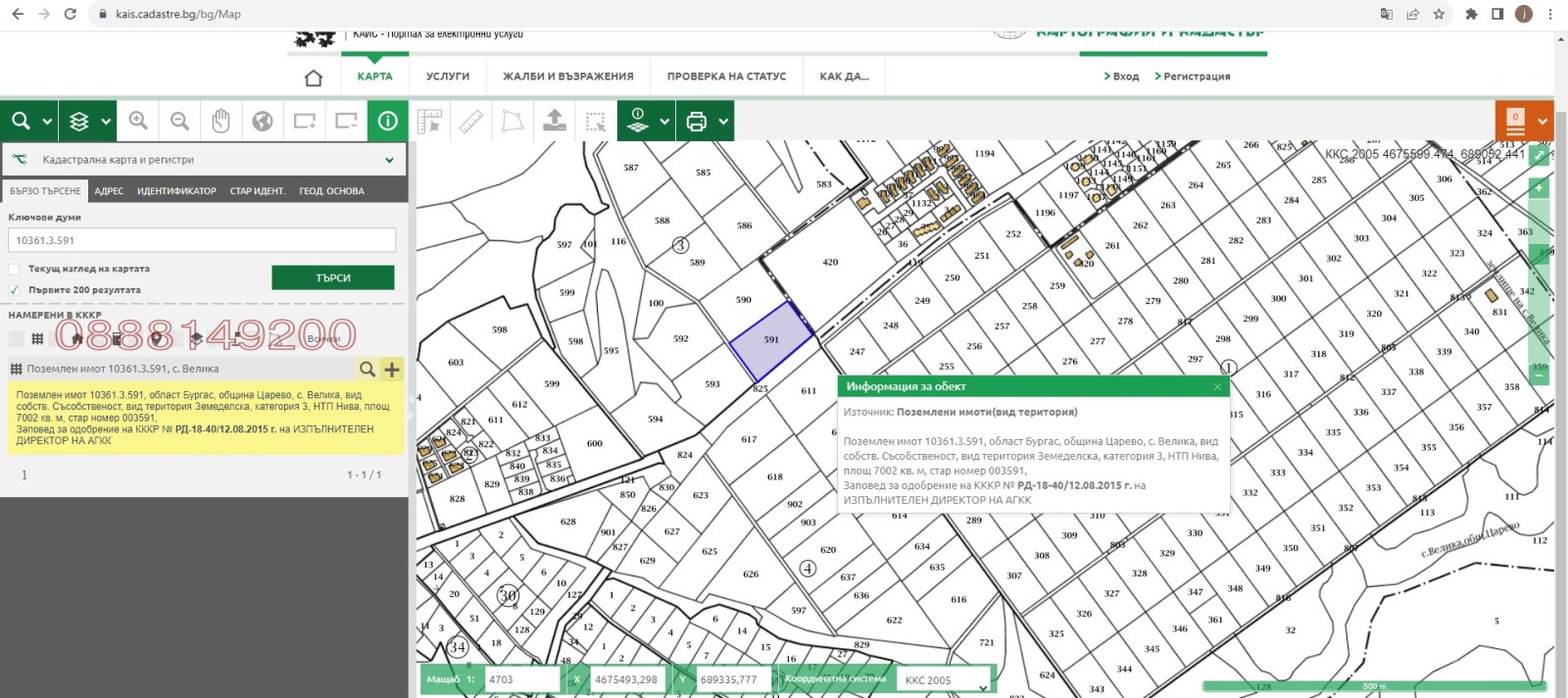Activate the object info tool
1568x698 pixels.
(x=388, y=121)
